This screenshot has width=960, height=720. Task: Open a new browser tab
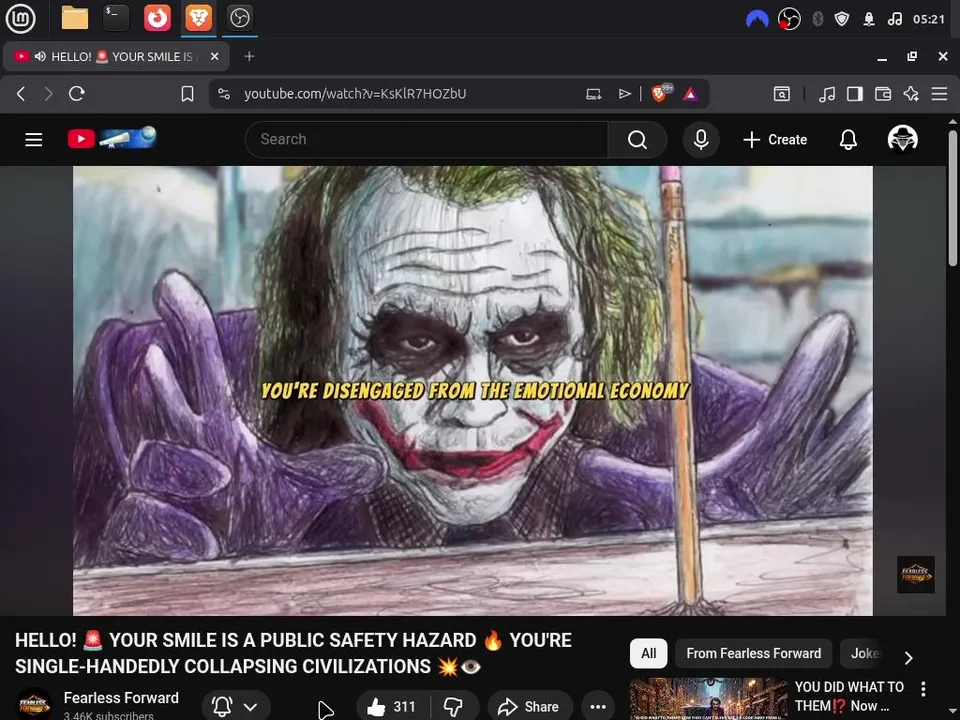[x=249, y=56]
